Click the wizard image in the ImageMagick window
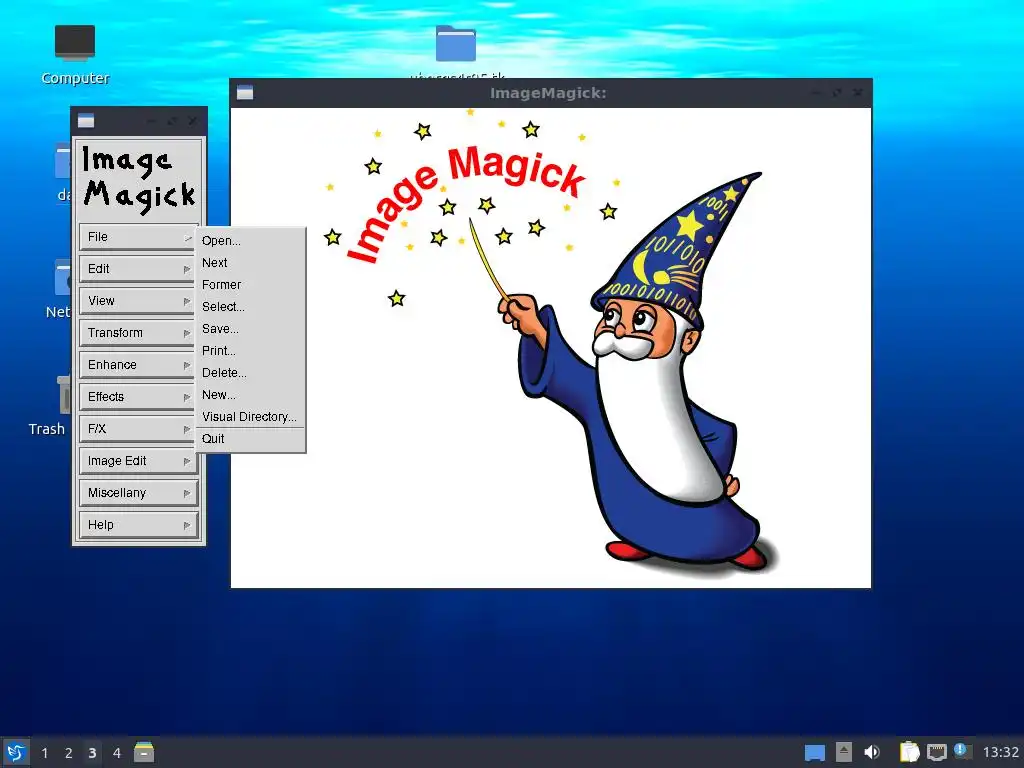Screen dimensions: 1024x768 point(551,347)
